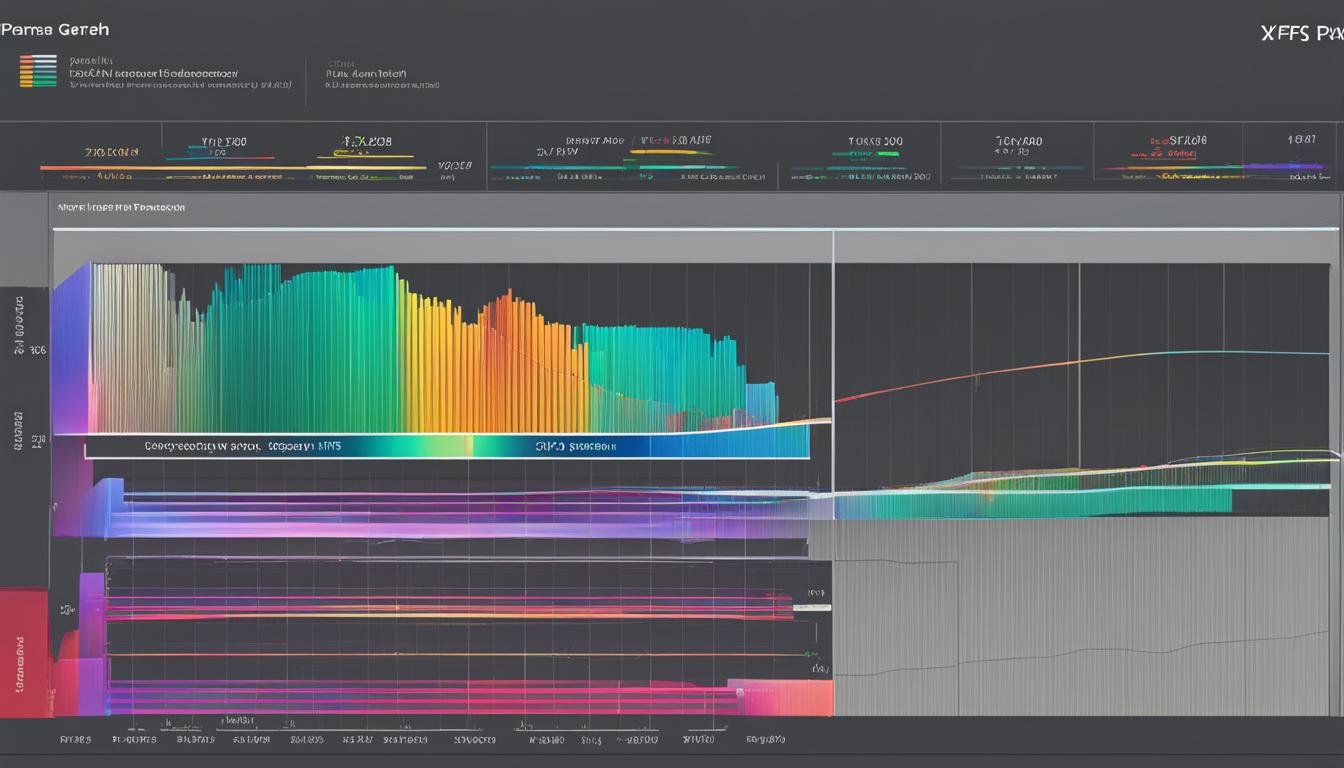Click the gradient bar below the histogram
Image resolution: width=1344 pixels, height=768 pixels.
tap(446, 447)
